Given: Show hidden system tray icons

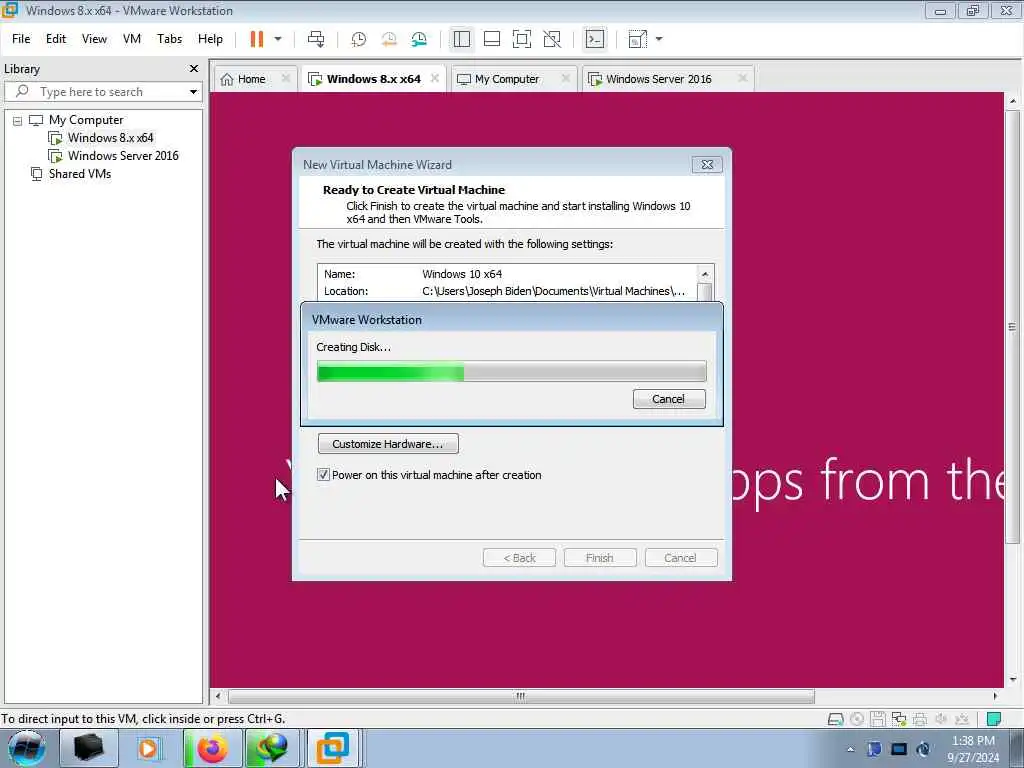Looking at the screenshot, I should pos(850,750).
